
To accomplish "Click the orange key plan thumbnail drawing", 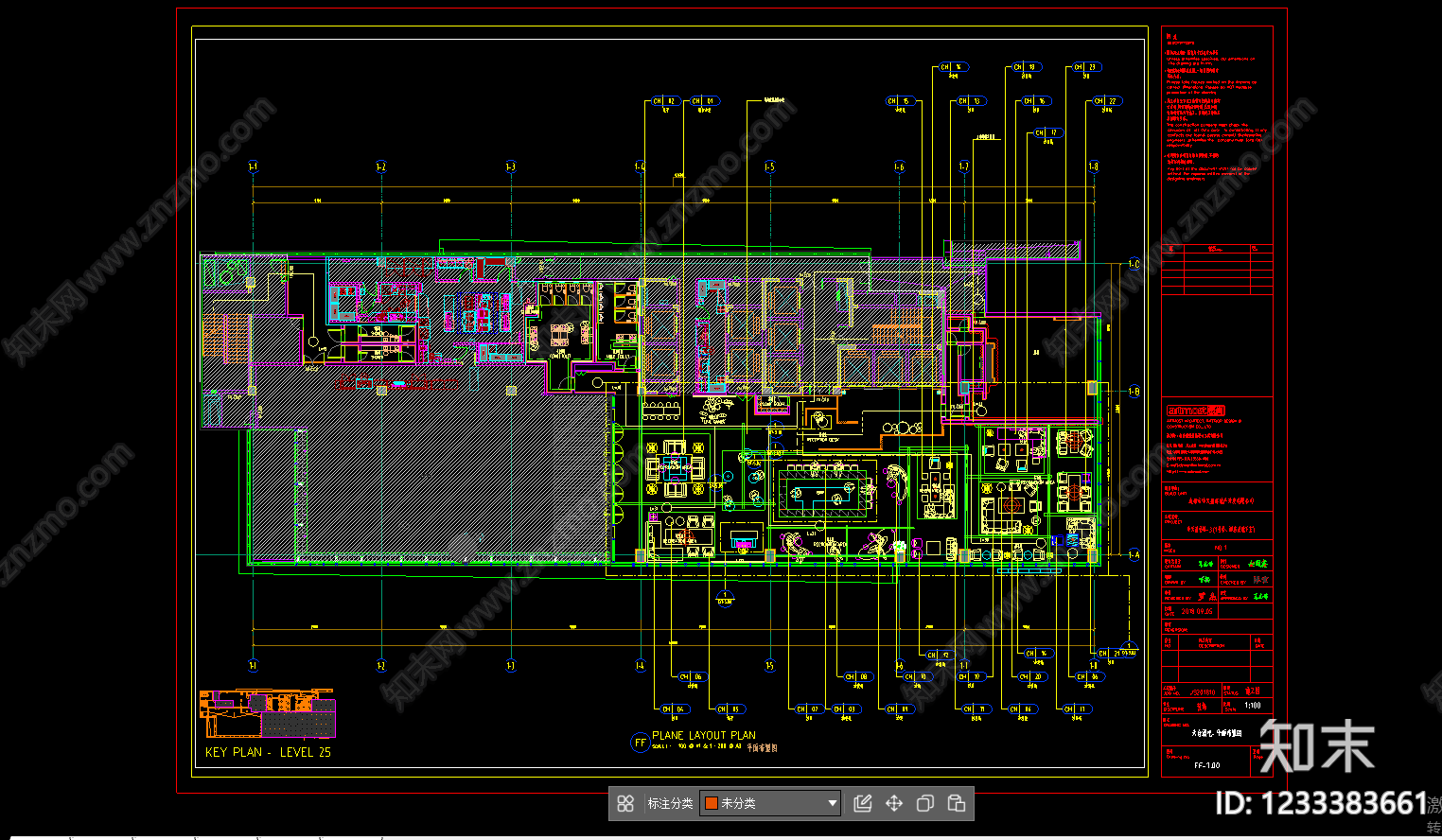I will coord(267,714).
